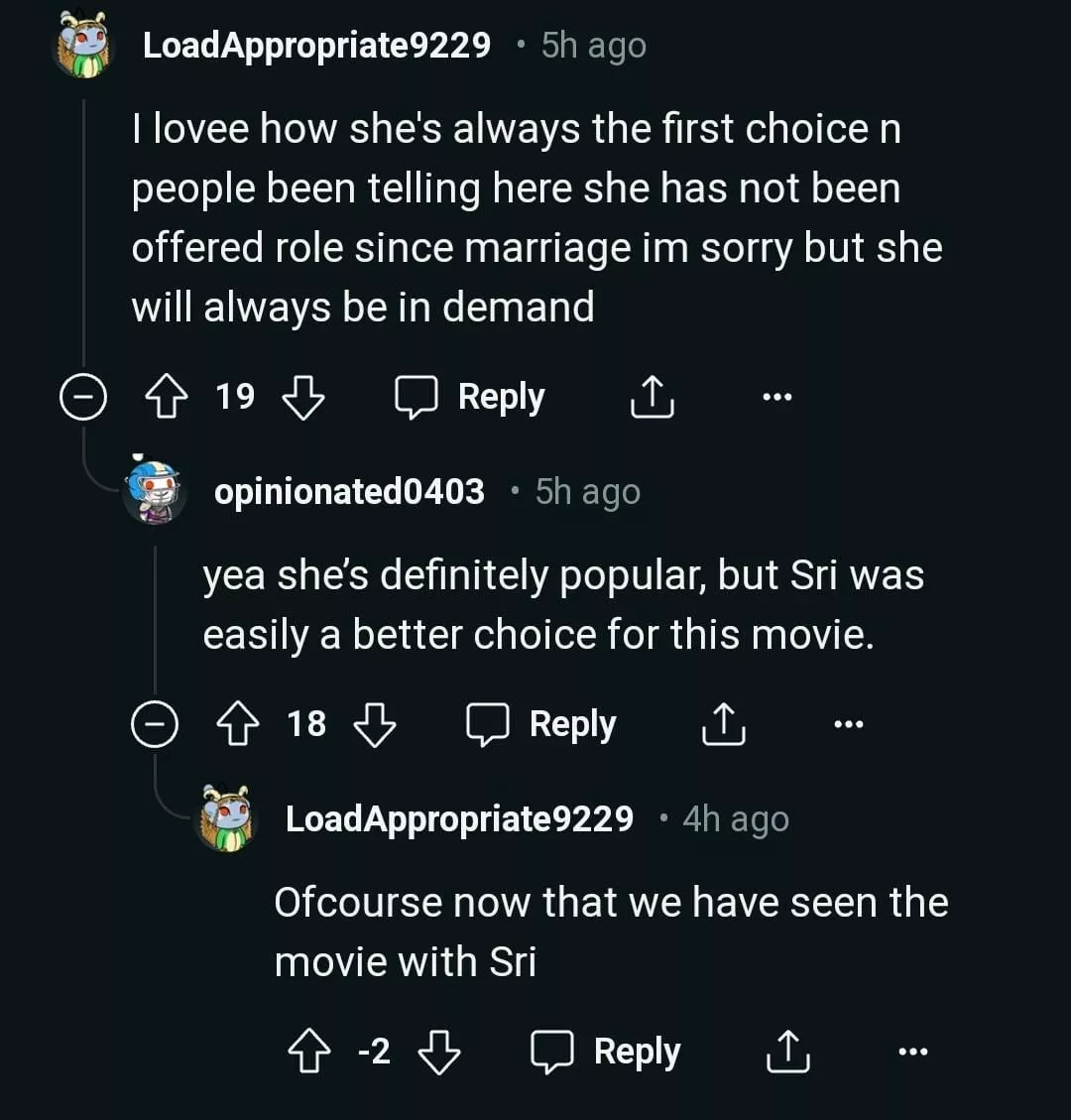1071x1120 pixels.
Task: Tap opinionated0403's avatar image
Action: pos(153,492)
